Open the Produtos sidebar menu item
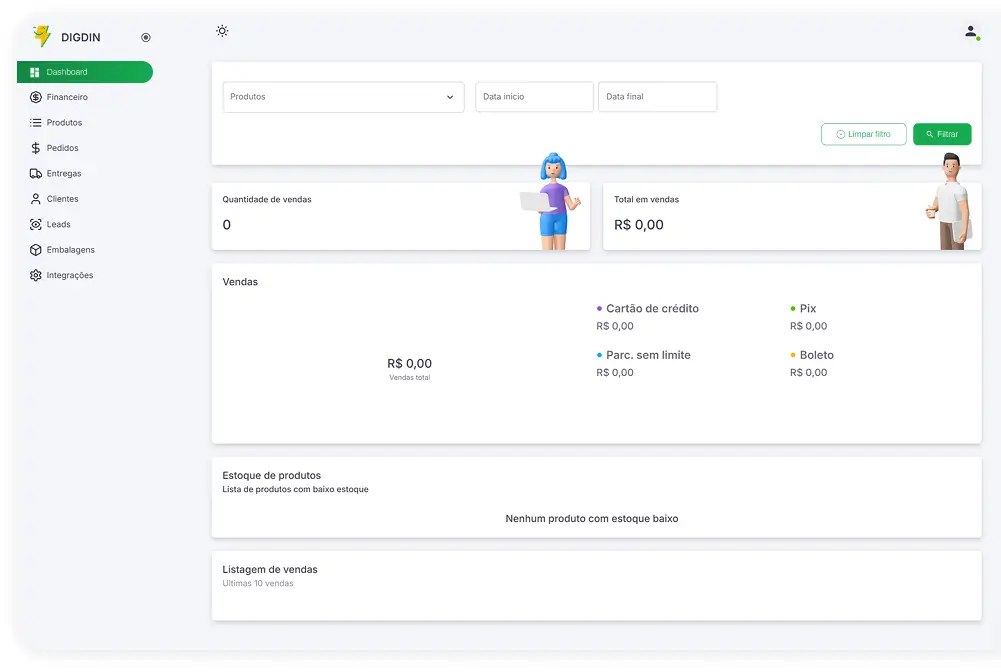1001x672 pixels. 64,123
